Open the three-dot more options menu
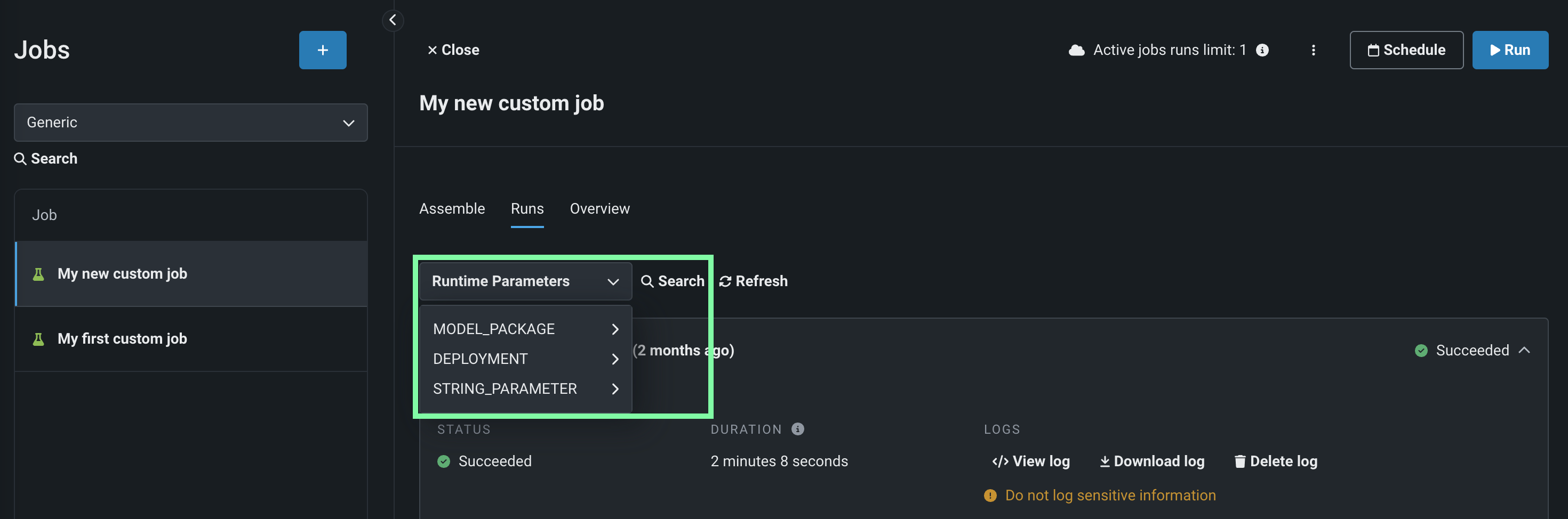 (1313, 50)
